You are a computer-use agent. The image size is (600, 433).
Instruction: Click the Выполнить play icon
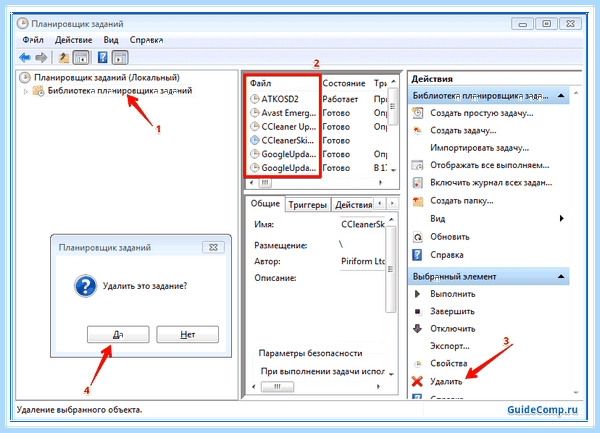[x=417, y=294]
